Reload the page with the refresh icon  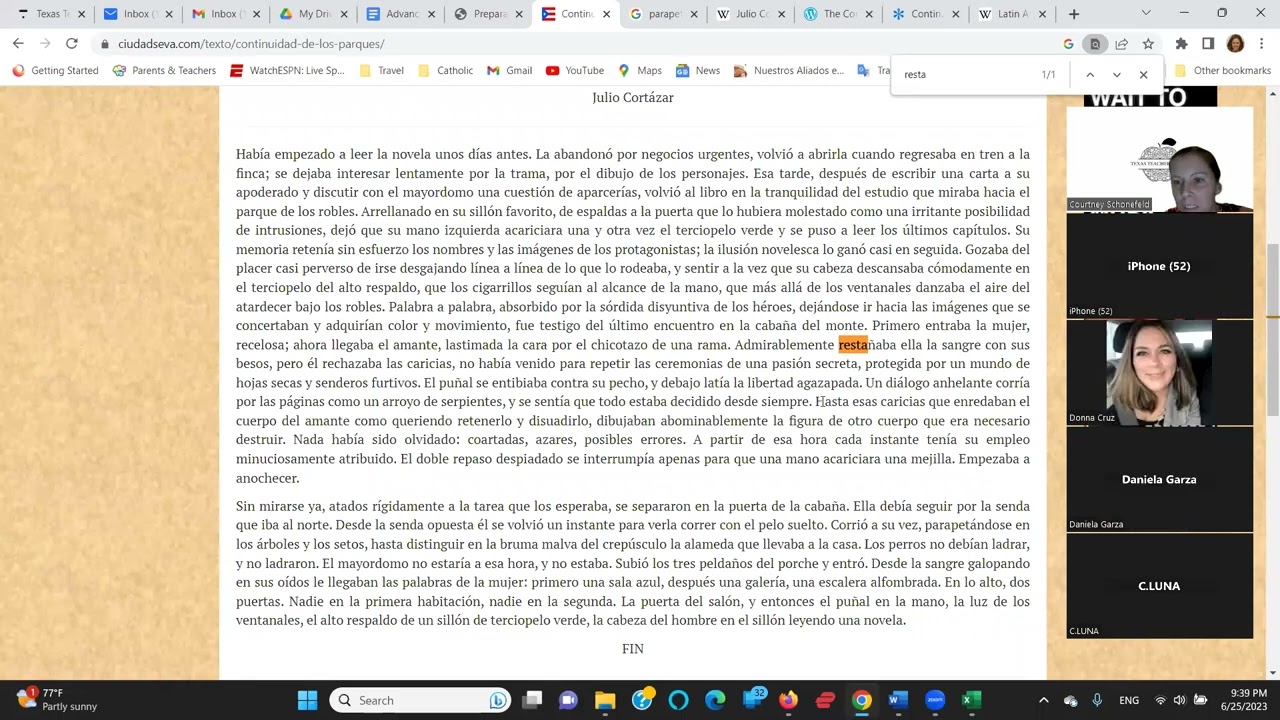click(x=72, y=44)
